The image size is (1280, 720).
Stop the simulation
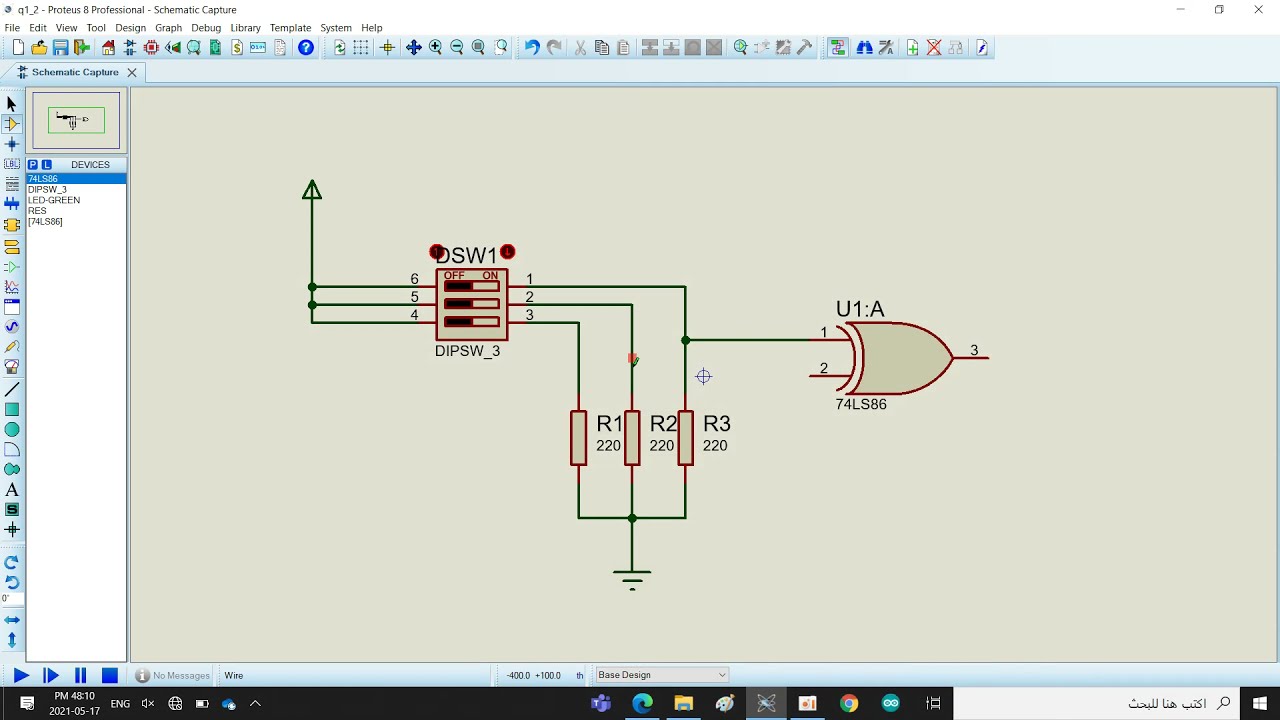(x=110, y=676)
